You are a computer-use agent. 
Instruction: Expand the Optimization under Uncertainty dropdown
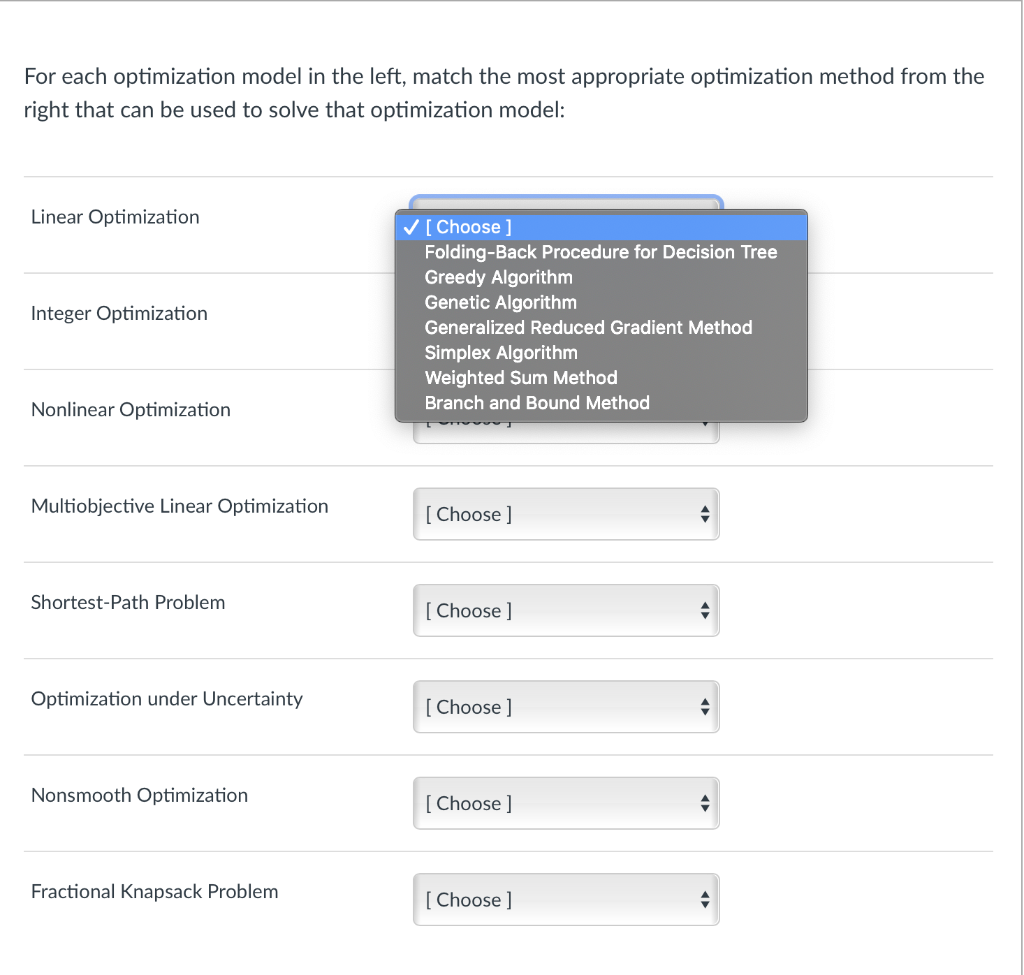566,707
